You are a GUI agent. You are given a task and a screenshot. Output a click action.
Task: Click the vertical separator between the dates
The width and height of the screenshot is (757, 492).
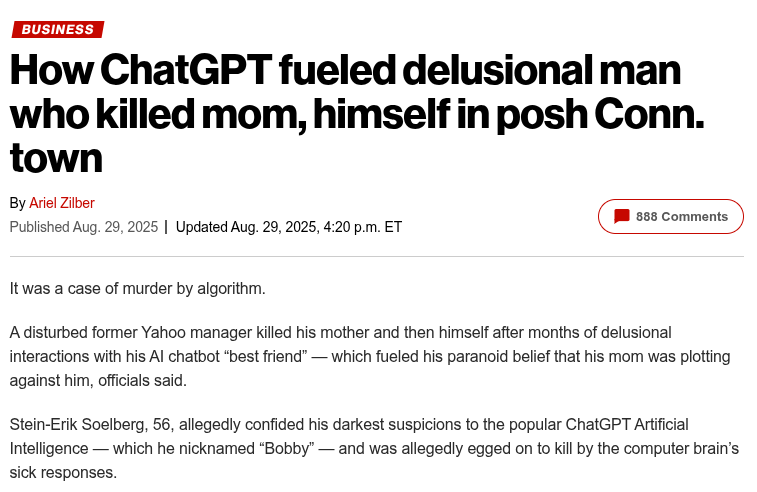166,227
